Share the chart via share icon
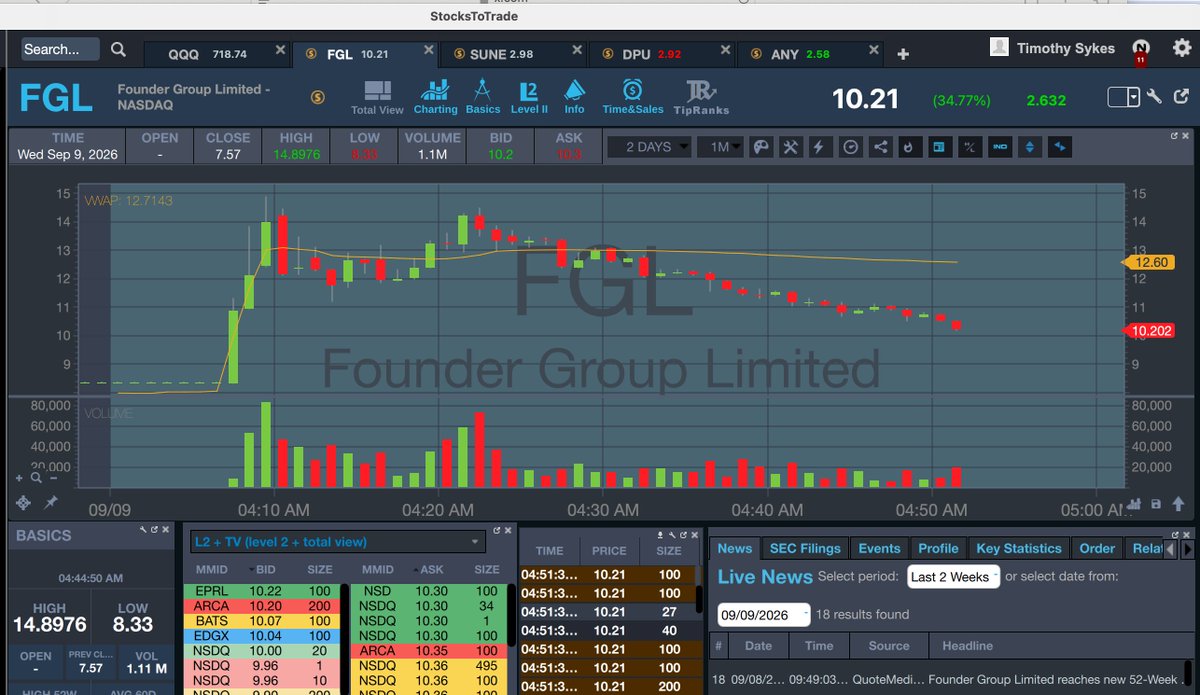This screenshot has width=1200, height=695. pos(880,147)
